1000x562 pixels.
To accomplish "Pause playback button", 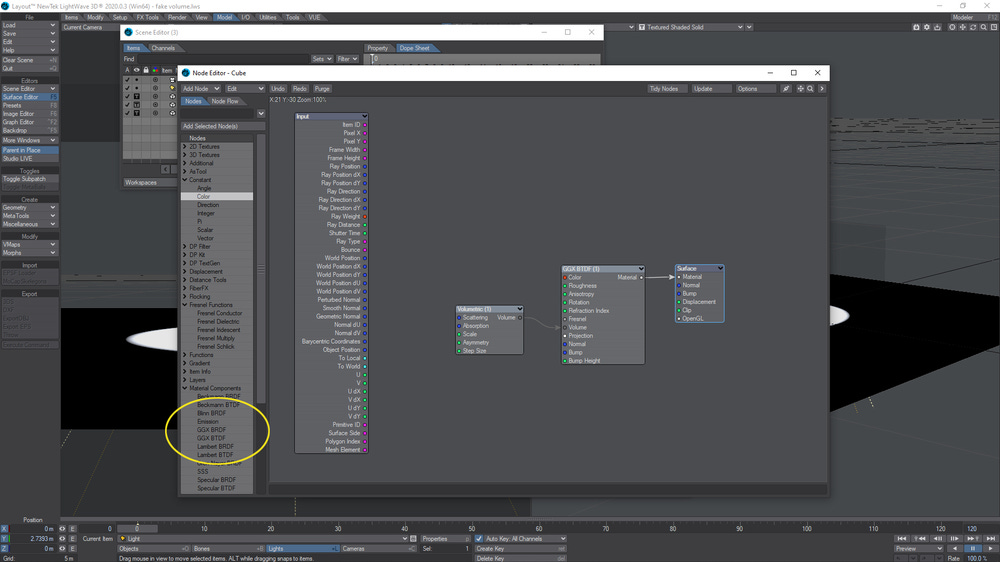I will click(972, 549).
